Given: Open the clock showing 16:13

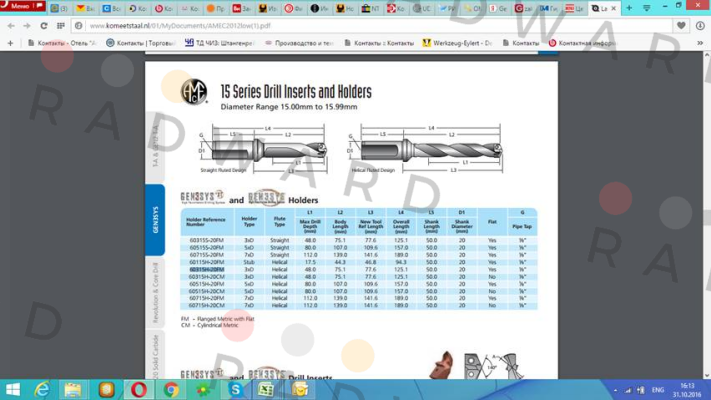Looking at the screenshot, I should pos(687,390).
